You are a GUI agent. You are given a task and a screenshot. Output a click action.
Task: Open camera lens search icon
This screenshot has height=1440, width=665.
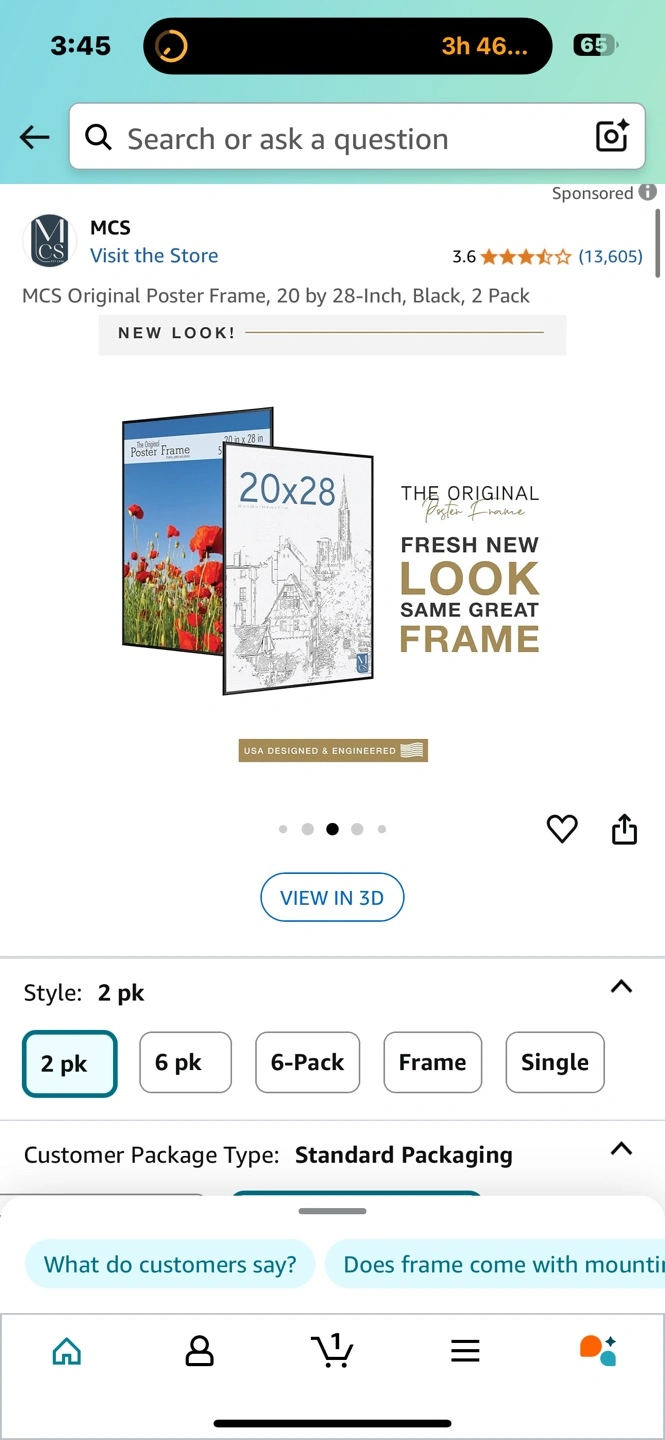612,136
